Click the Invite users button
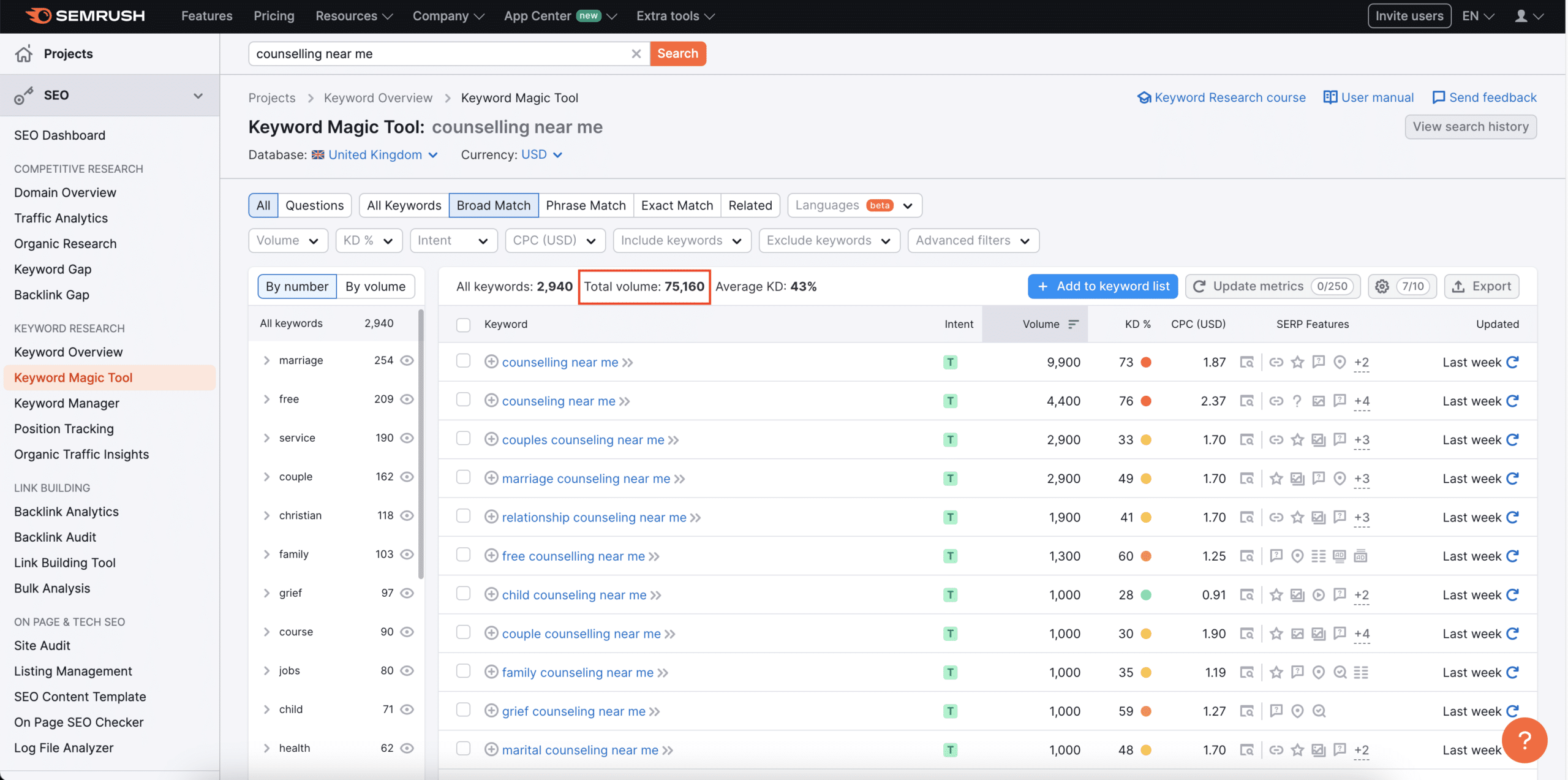This screenshot has height=780, width=1568. click(x=1409, y=16)
